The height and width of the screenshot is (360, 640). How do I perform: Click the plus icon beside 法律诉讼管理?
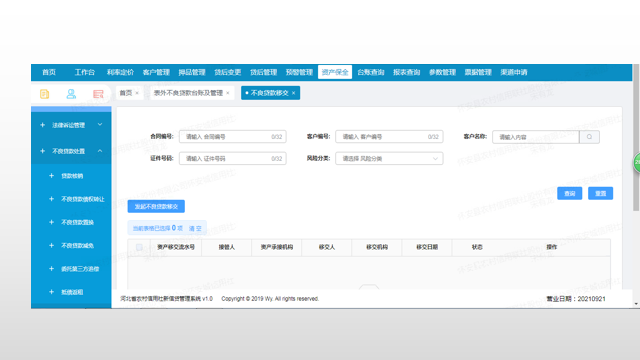point(42,125)
